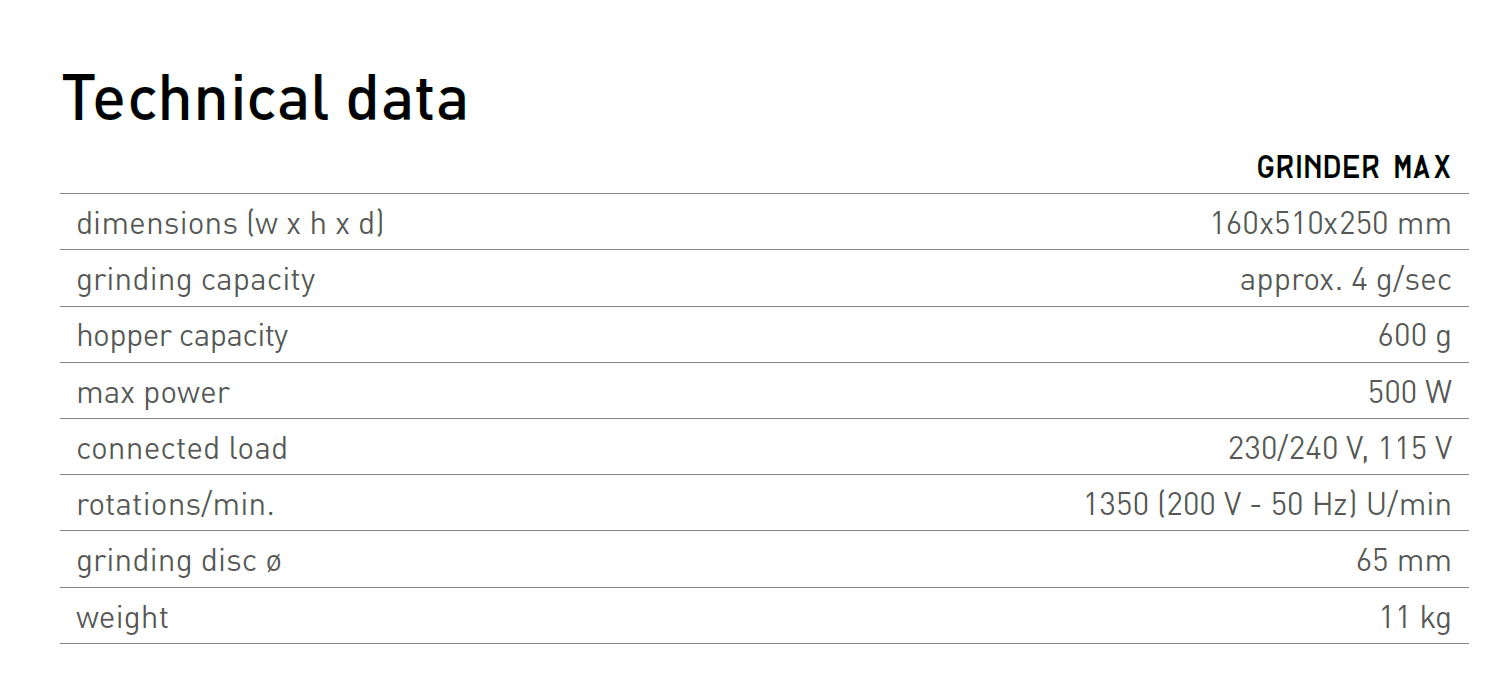Select the 1350 (200 V - 50 Hz) U/min value
Image resolution: width=1503 pixels, height=686 pixels.
(x=1268, y=505)
